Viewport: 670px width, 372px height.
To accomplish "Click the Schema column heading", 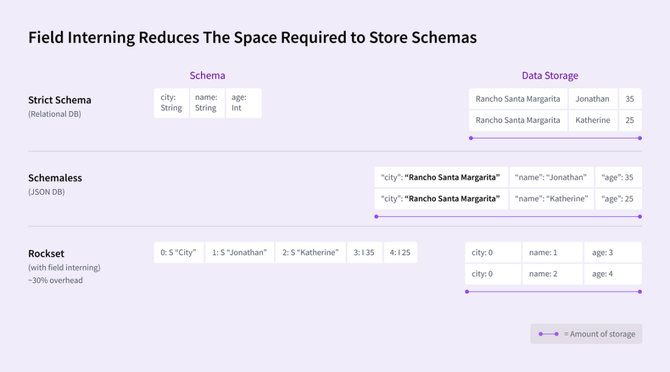I will click(x=207, y=76).
